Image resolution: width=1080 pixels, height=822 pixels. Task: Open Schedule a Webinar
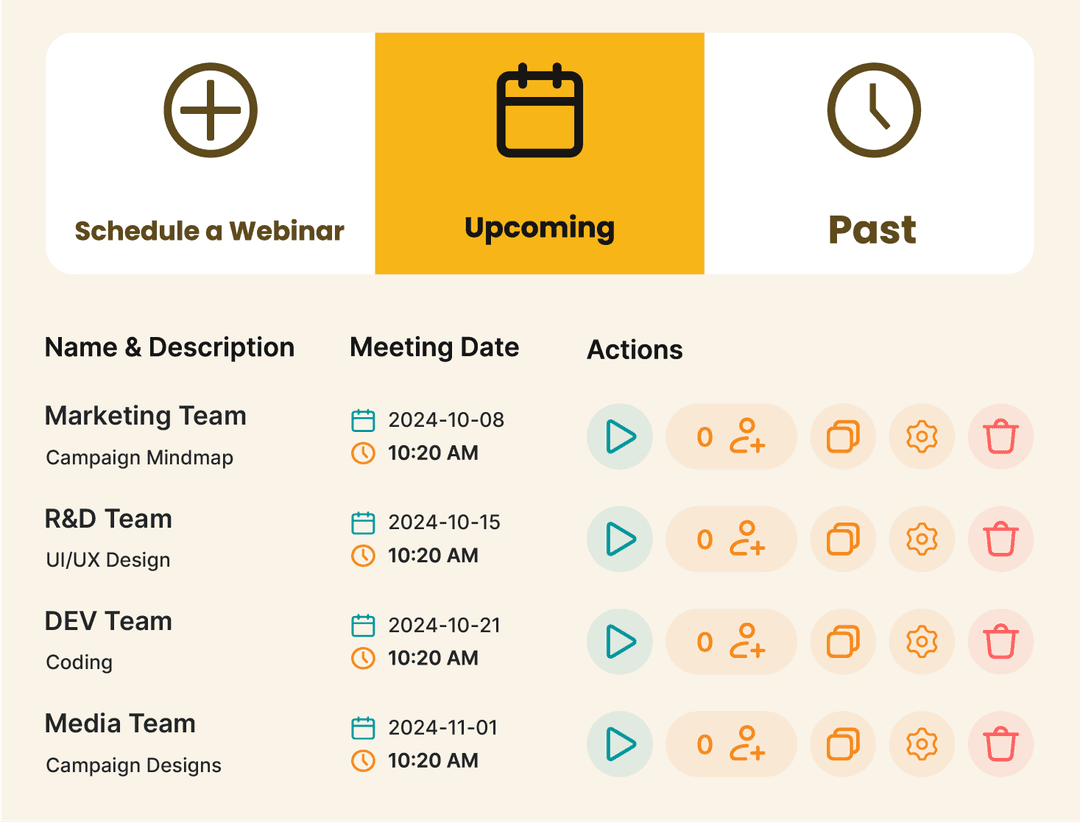(x=210, y=231)
